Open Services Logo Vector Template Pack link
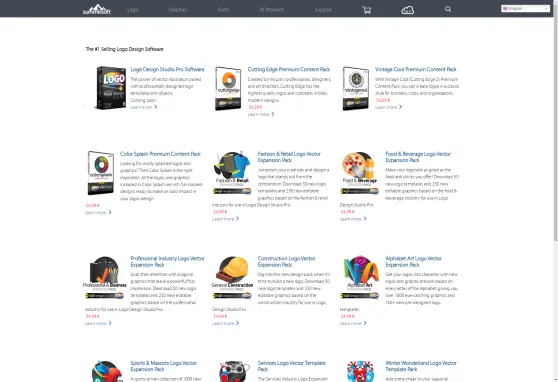The width and height of the screenshot is (558, 382). tap(291, 366)
